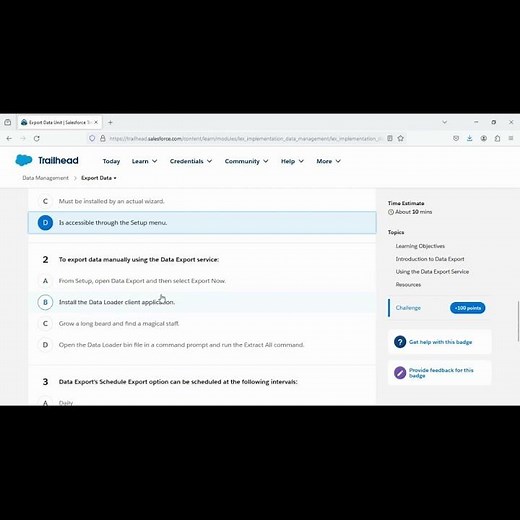520x520 pixels.
Task: Click question 3 text about Schedule Export
Action: pyautogui.click(x=178, y=382)
